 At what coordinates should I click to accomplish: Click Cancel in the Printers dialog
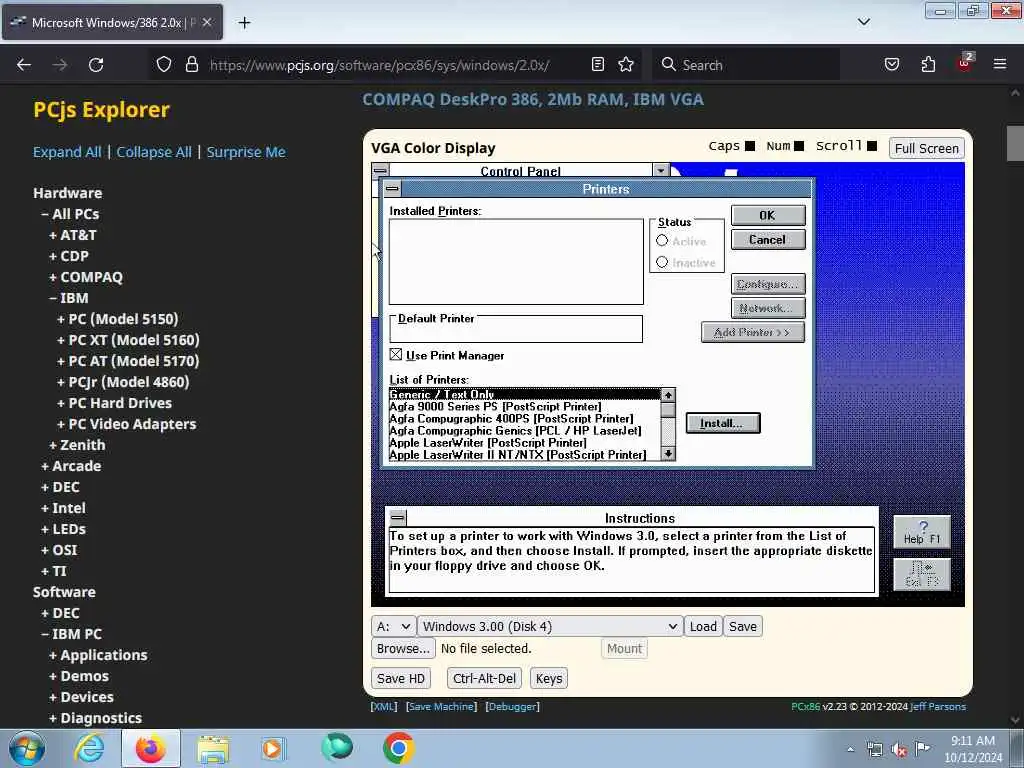click(x=767, y=240)
